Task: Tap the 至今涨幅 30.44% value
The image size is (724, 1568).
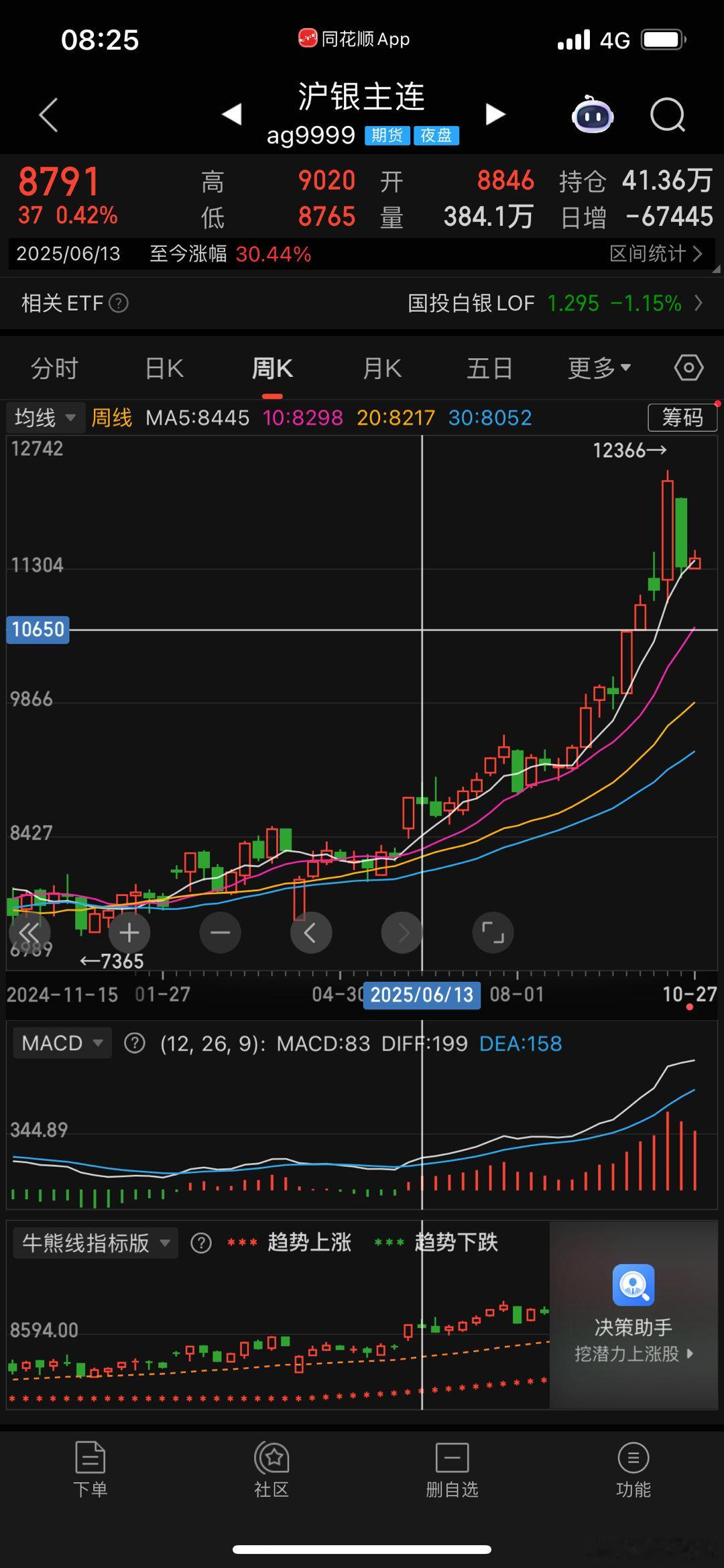Action: (x=274, y=254)
